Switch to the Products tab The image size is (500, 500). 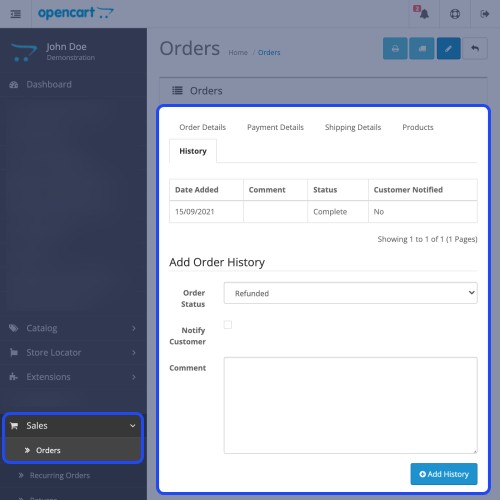point(418,127)
